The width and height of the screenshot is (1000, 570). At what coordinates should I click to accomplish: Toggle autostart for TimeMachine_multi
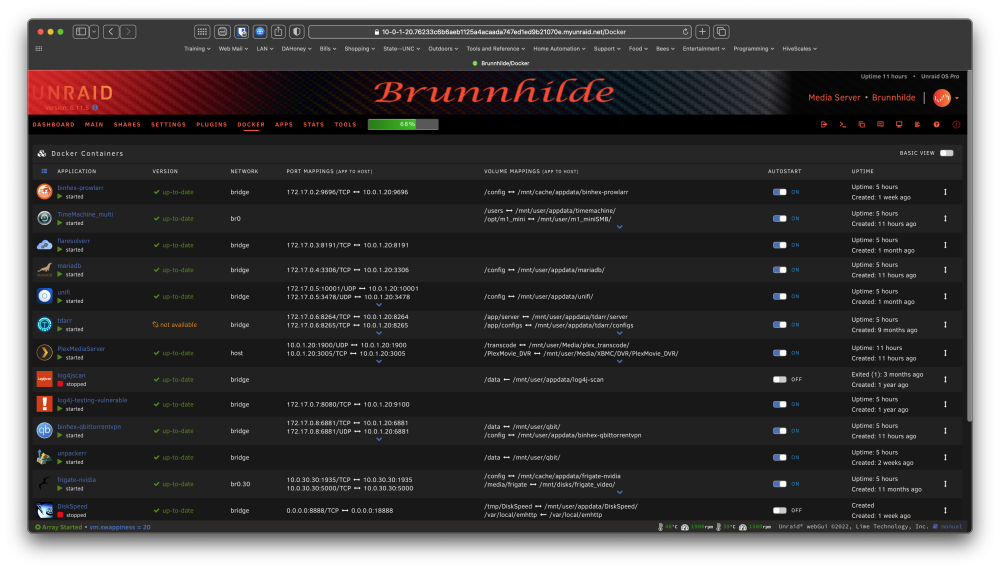click(779, 219)
